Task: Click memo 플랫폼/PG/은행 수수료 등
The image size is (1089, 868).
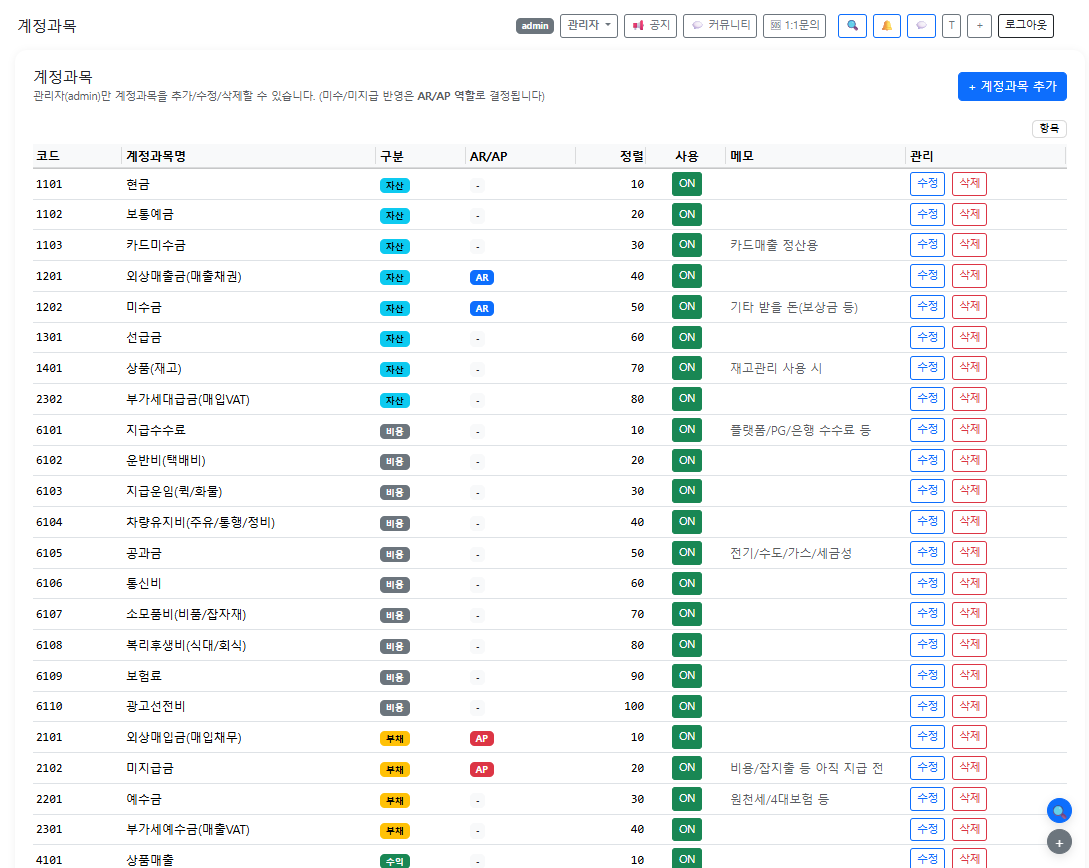Action: click(800, 430)
